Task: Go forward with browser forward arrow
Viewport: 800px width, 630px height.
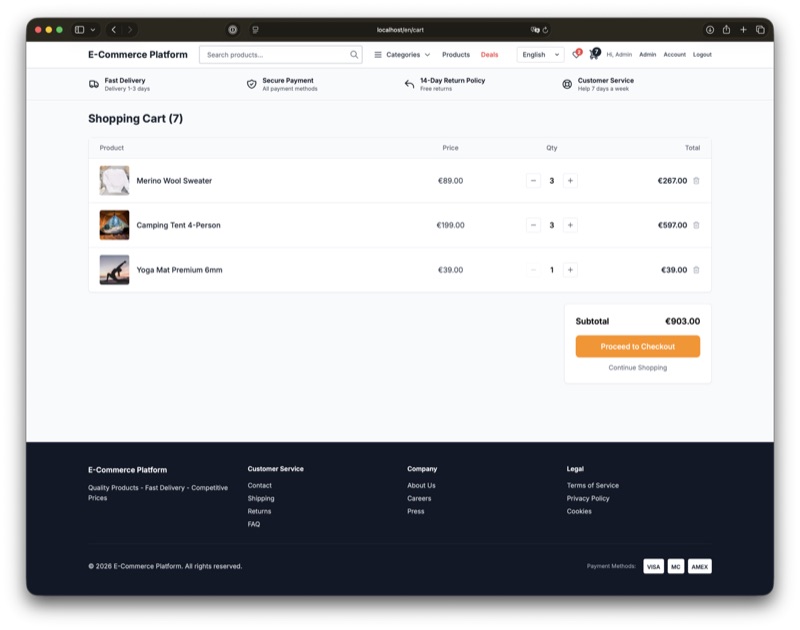Action: click(x=130, y=30)
